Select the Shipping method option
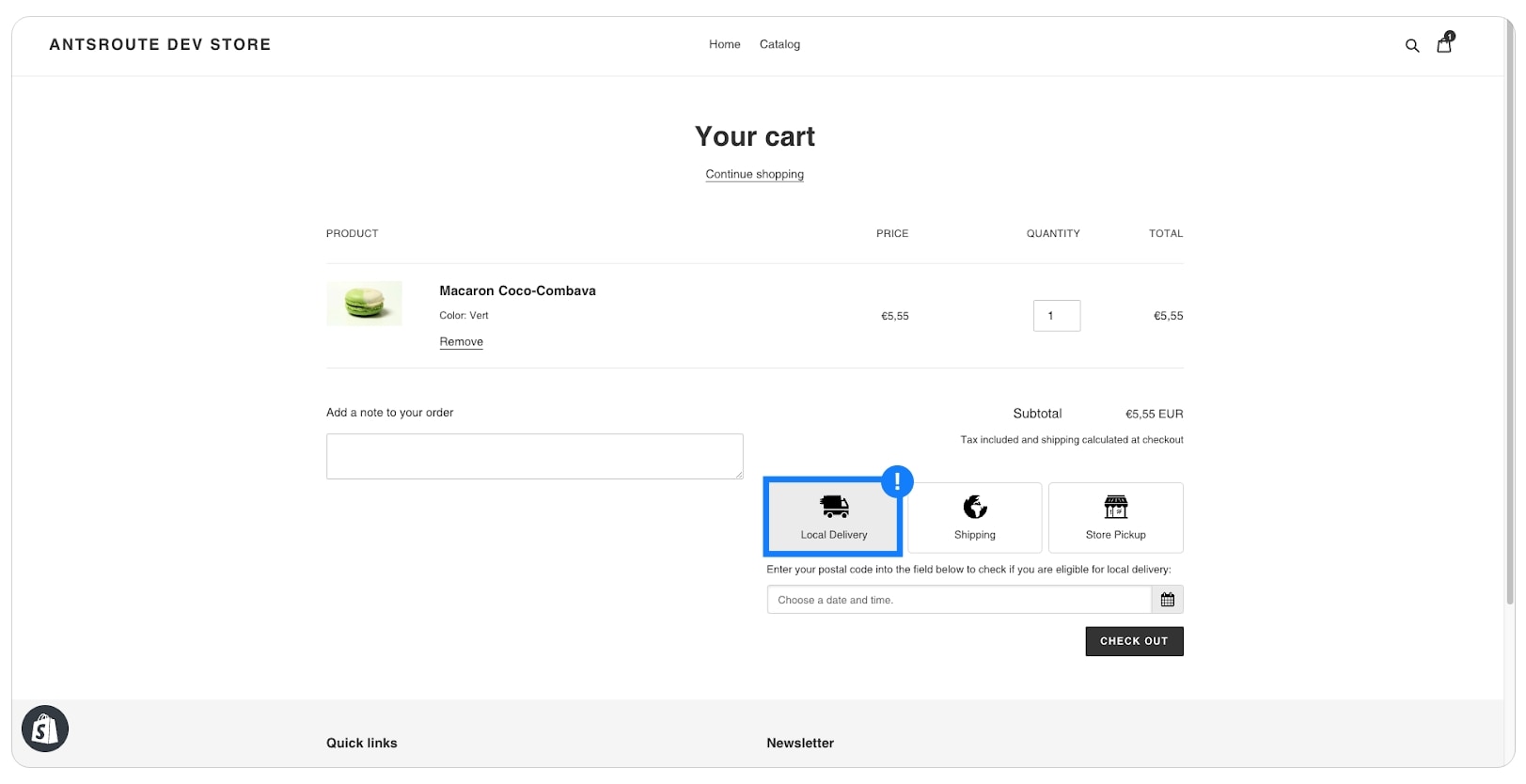Screen dimensions: 1526x784 pos(975,518)
